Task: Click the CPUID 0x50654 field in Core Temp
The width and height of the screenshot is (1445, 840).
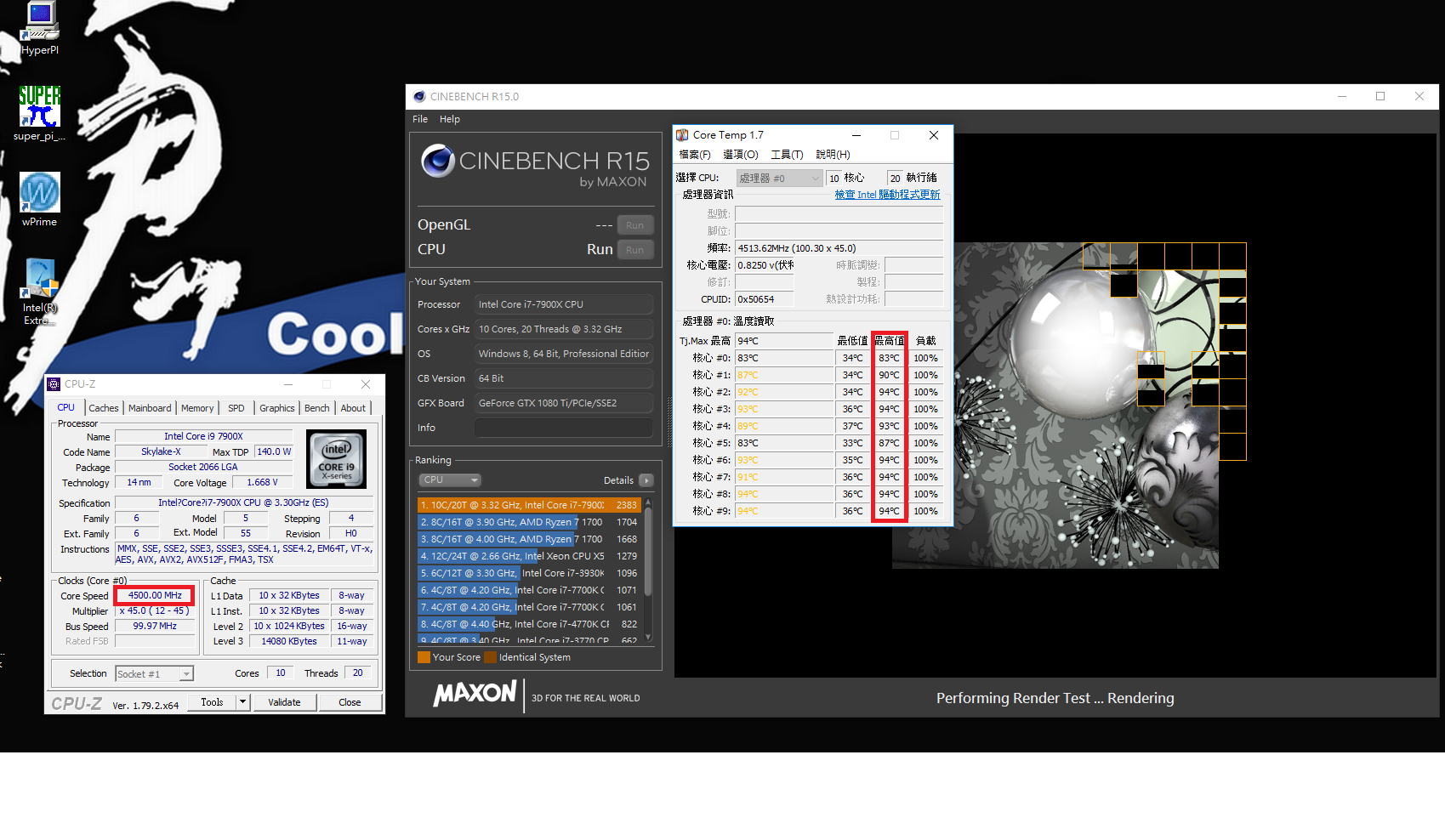Action: pyautogui.click(x=764, y=299)
